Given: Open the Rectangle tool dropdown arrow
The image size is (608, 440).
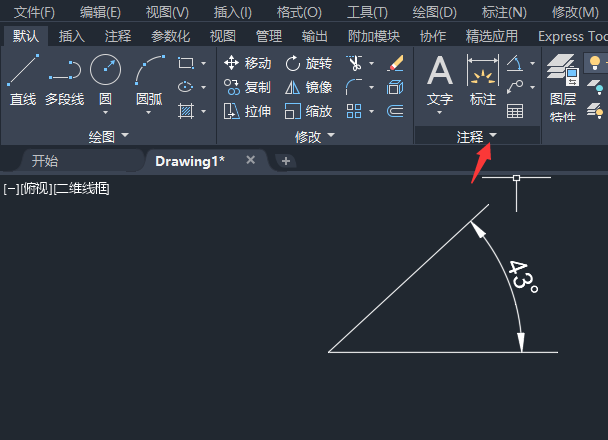Looking at the screenshot, I should (x=204, y=63).
